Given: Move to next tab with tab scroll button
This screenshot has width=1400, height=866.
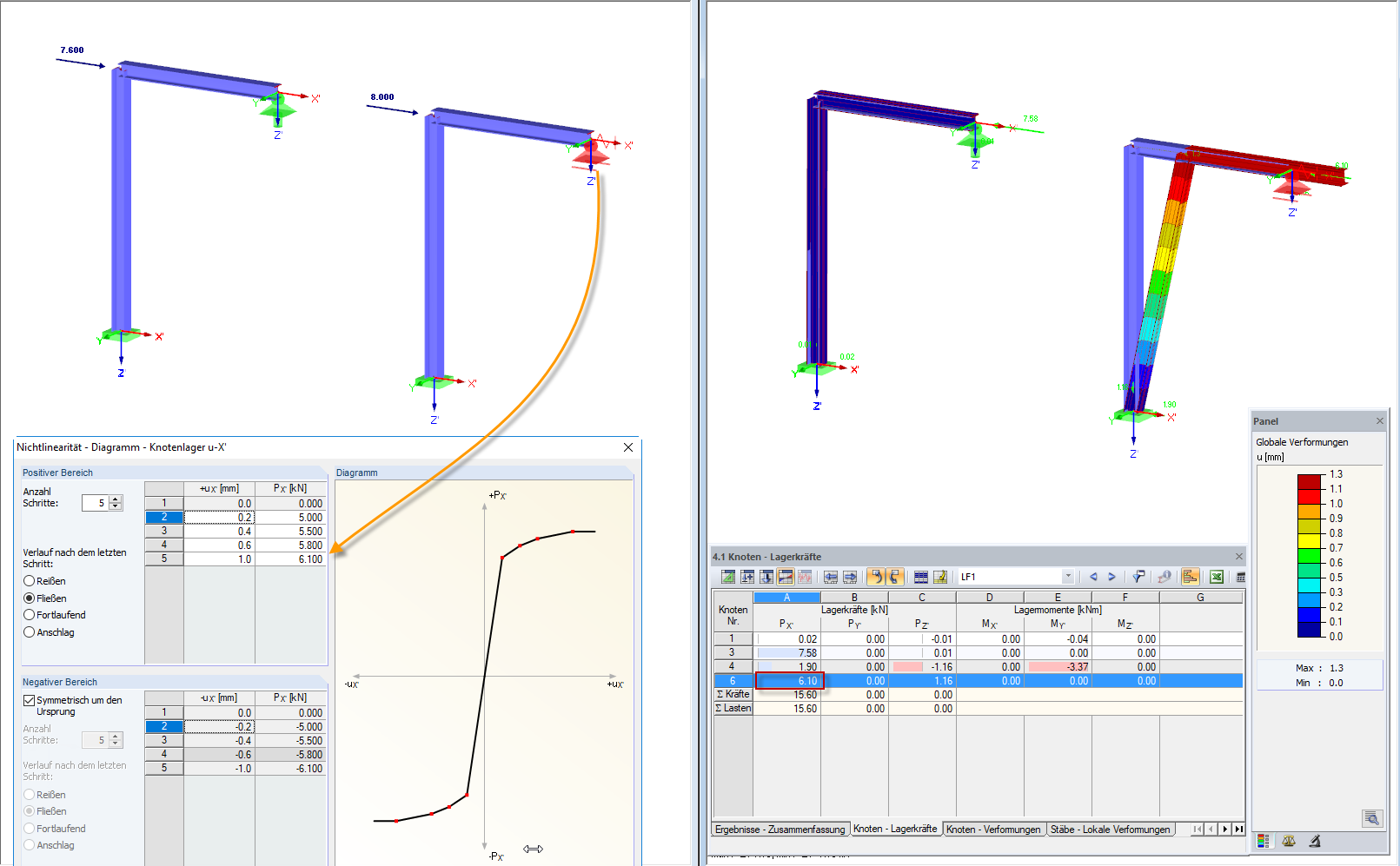Looking at the screenshot, I should 1225,829.
